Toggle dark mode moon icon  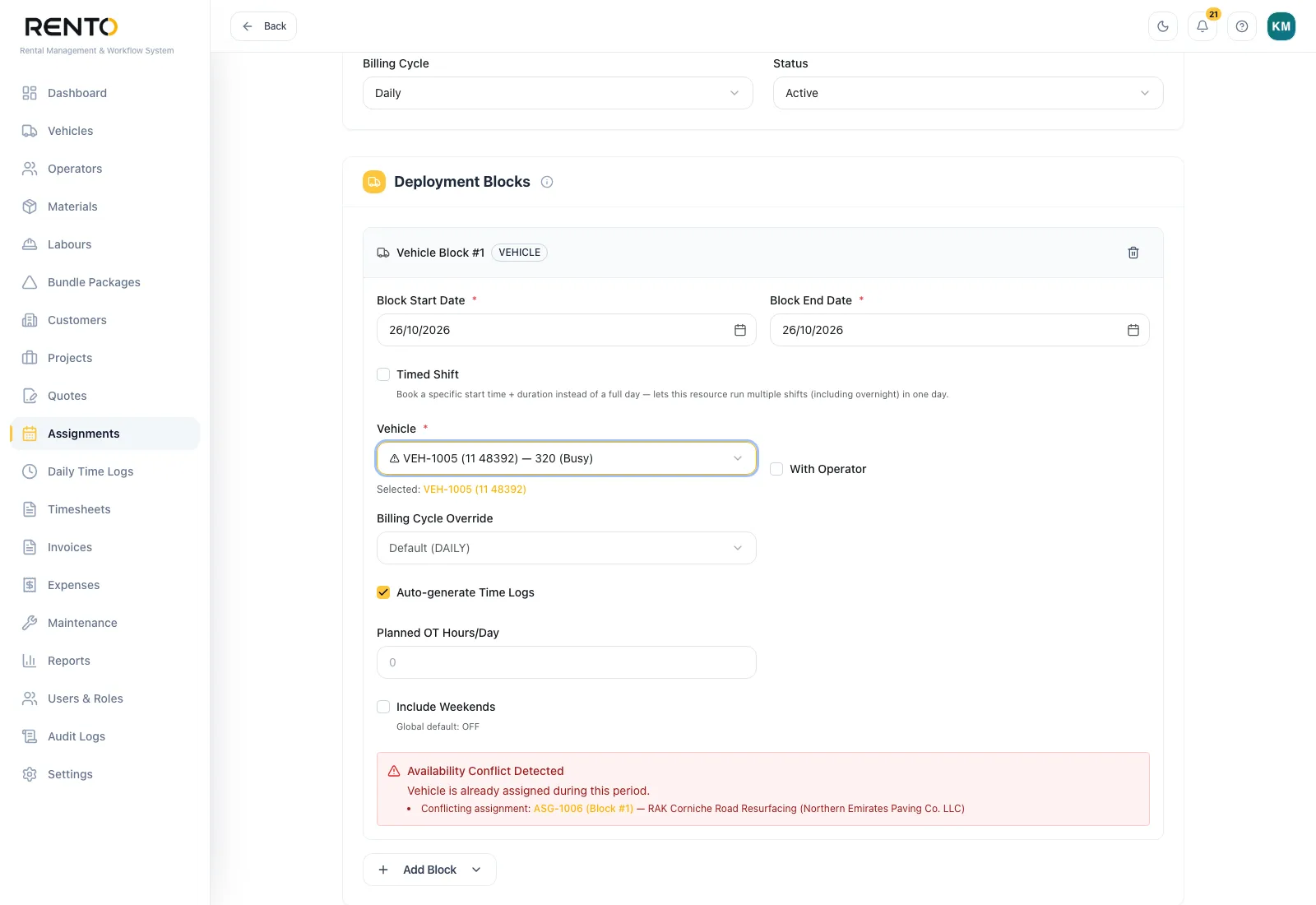tap(1163, 26)
